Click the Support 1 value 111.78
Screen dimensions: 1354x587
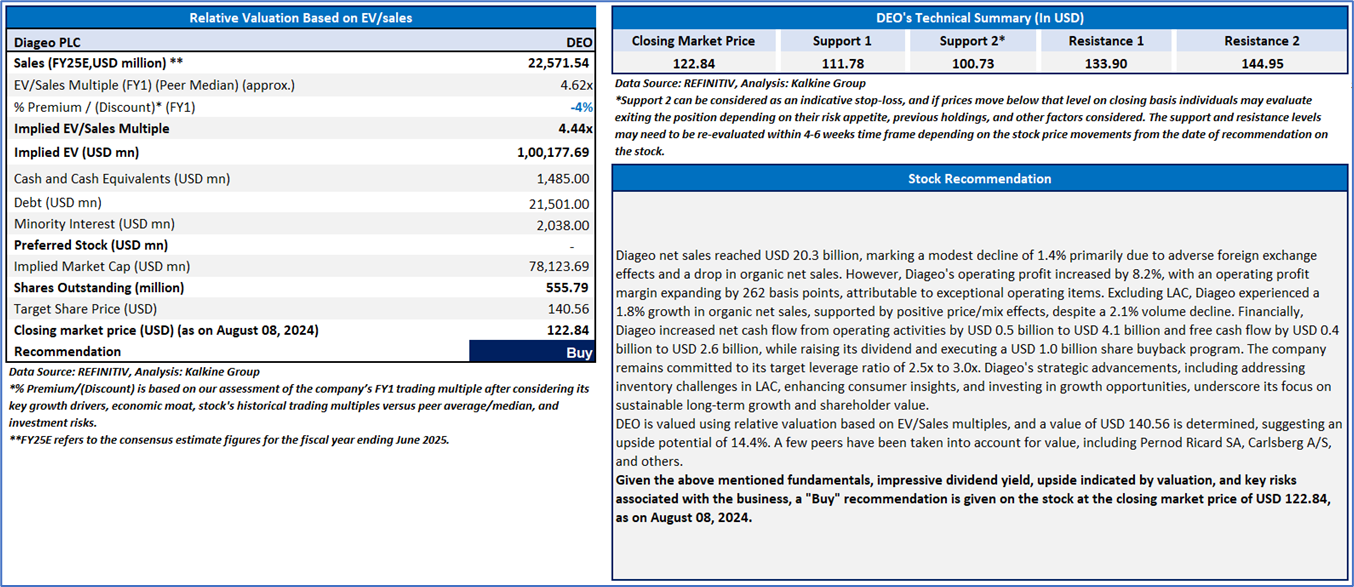tap(842, 64)
